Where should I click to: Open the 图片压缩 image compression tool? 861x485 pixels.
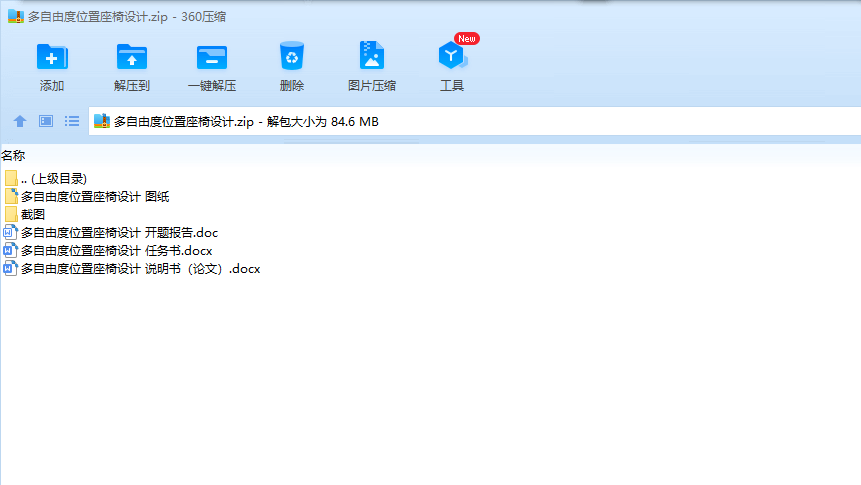(x=372, y=55)
